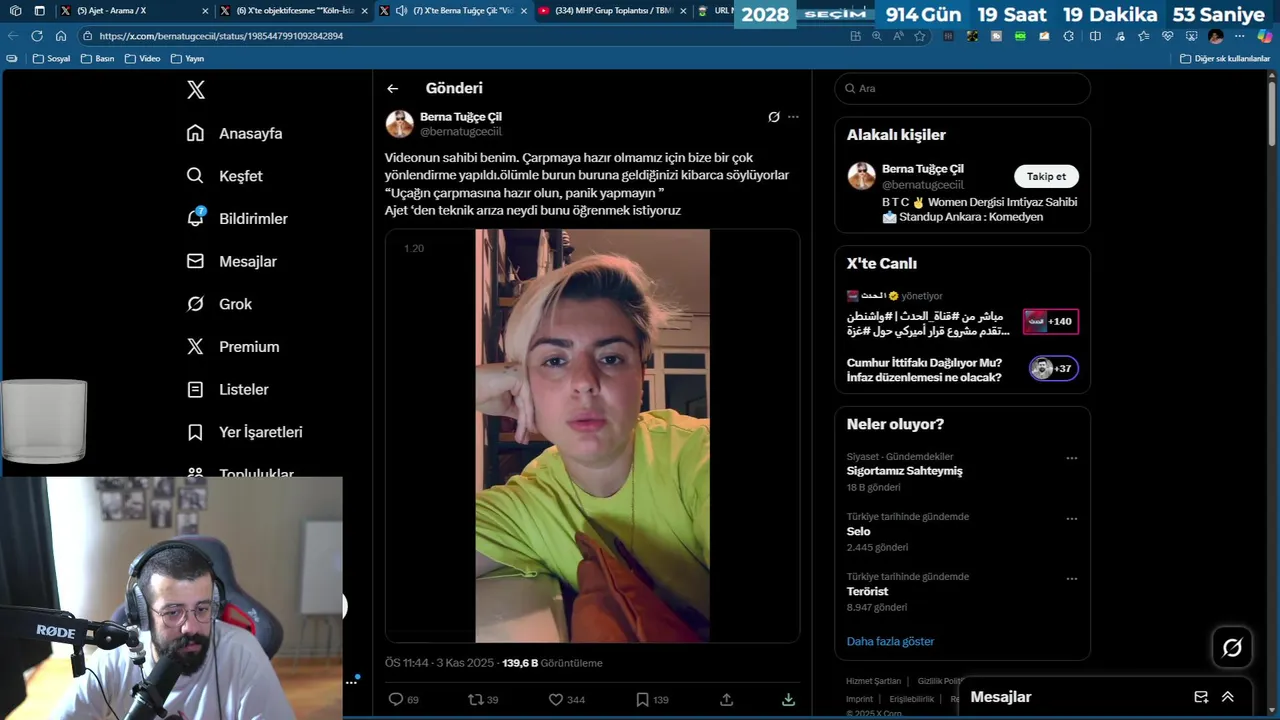The height and width of the screenshot is (720, 1280).
Task: Open the X logo home icon
Action: pyautogui.click(x=196, y=90)
